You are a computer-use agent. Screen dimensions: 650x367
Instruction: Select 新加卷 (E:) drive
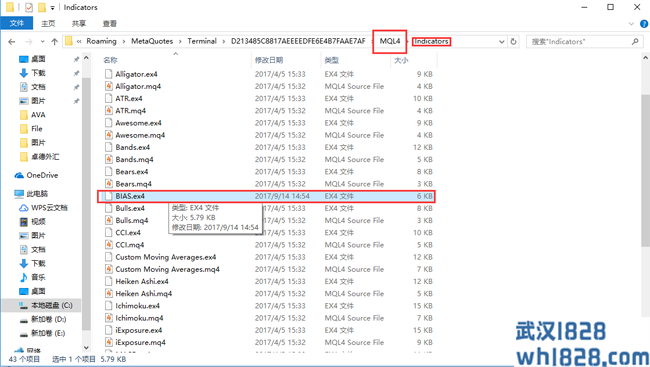pyautogui.click(x=48, y=333)
